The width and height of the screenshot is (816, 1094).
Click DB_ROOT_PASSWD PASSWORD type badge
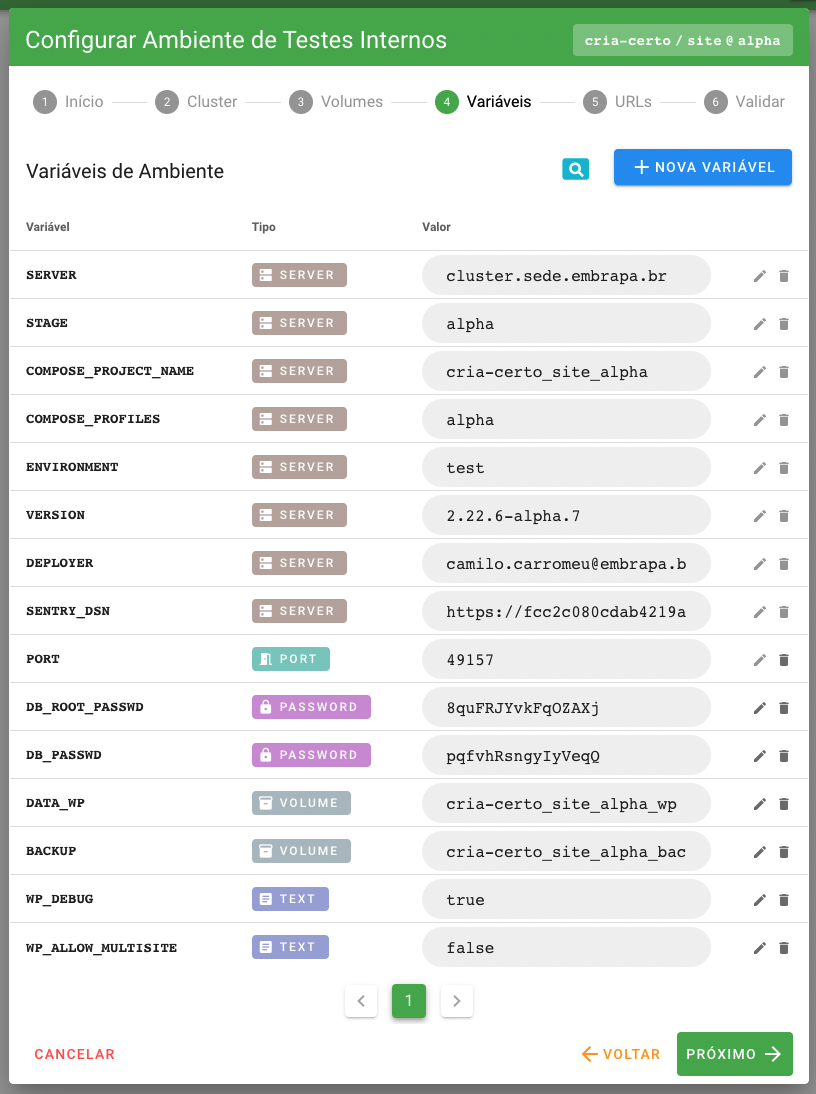click(x=311, y=707)
